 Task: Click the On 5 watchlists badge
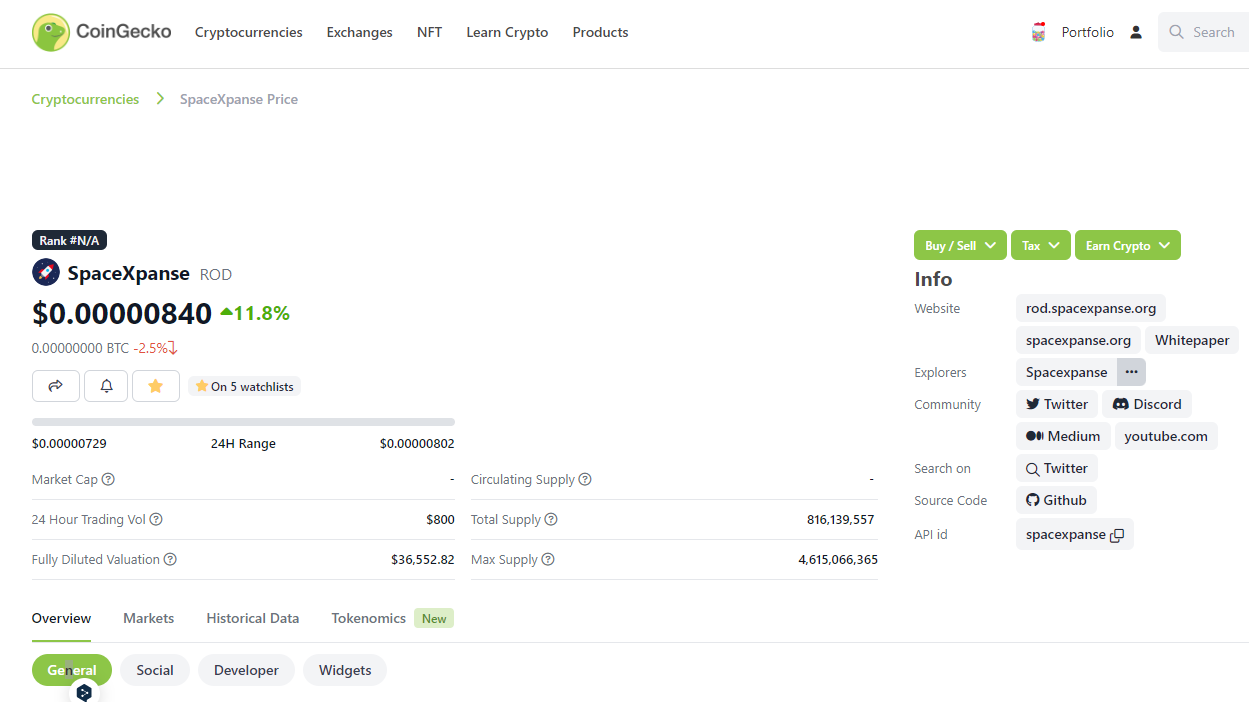click(x=245, y=386)
